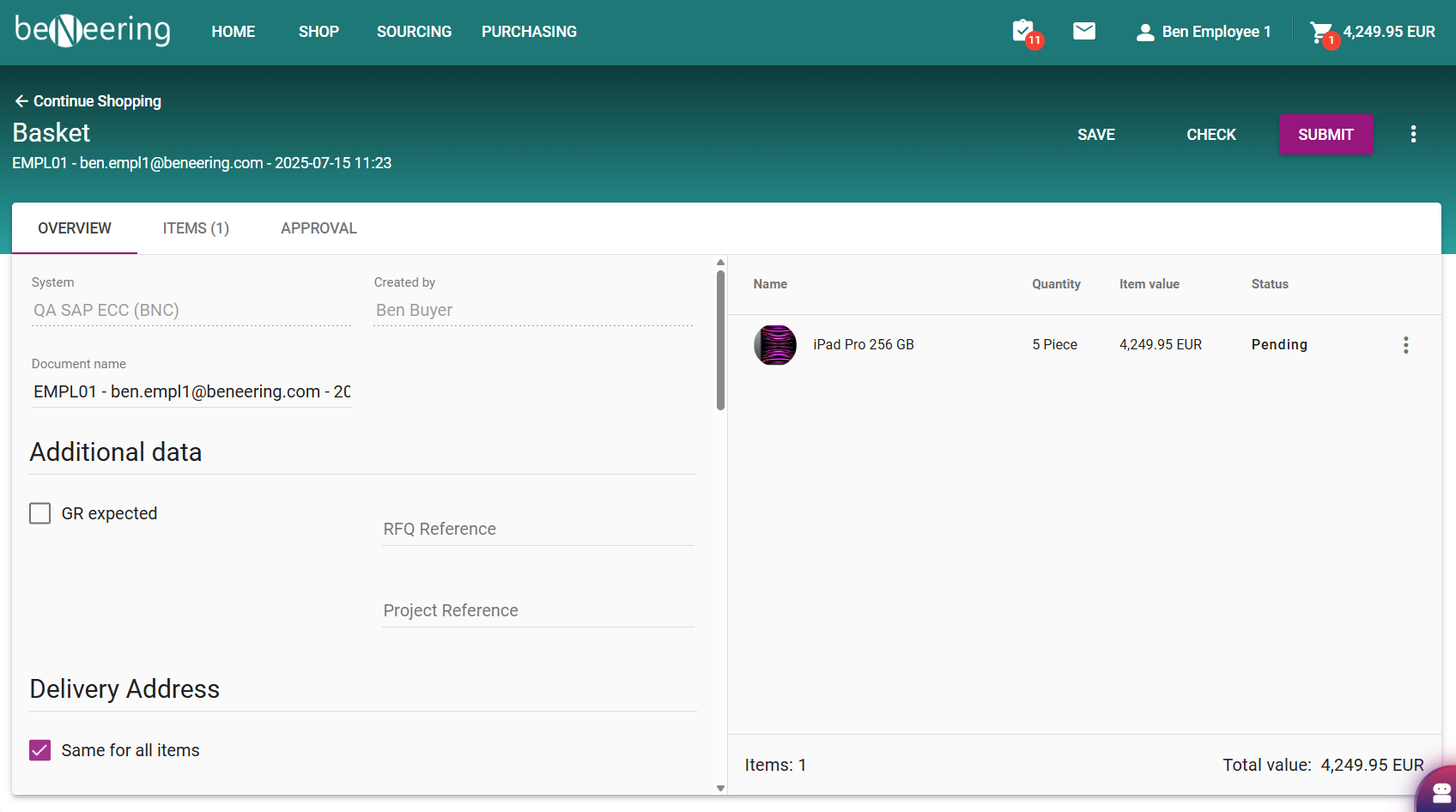Open the approval tasks clipboard icon
This screenshot has height=812, width=1456.
point(1023,32)
